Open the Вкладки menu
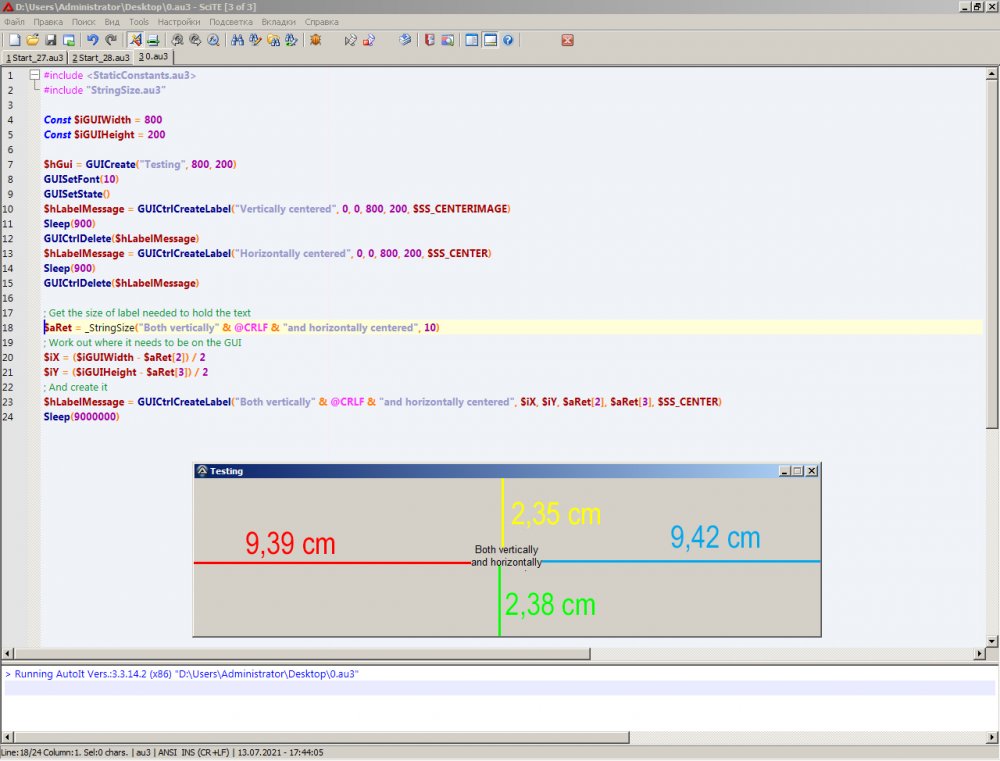 279,22
